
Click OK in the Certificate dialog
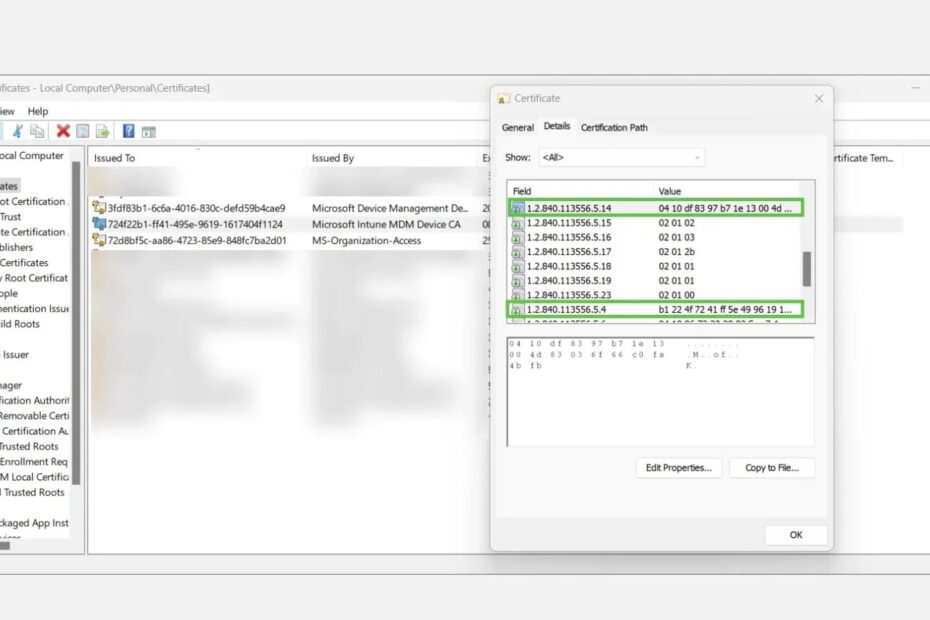coord(796,535)
